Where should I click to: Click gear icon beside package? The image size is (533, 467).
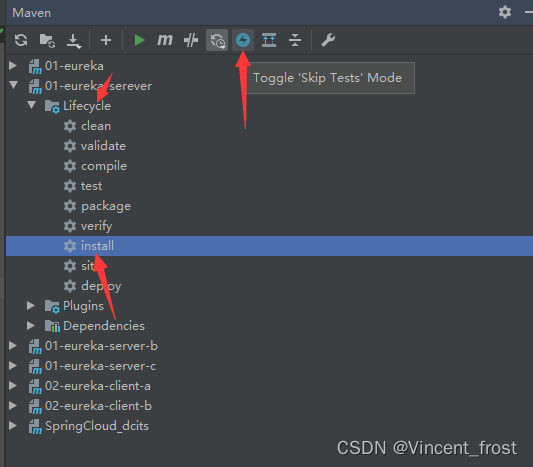(70, 206)
